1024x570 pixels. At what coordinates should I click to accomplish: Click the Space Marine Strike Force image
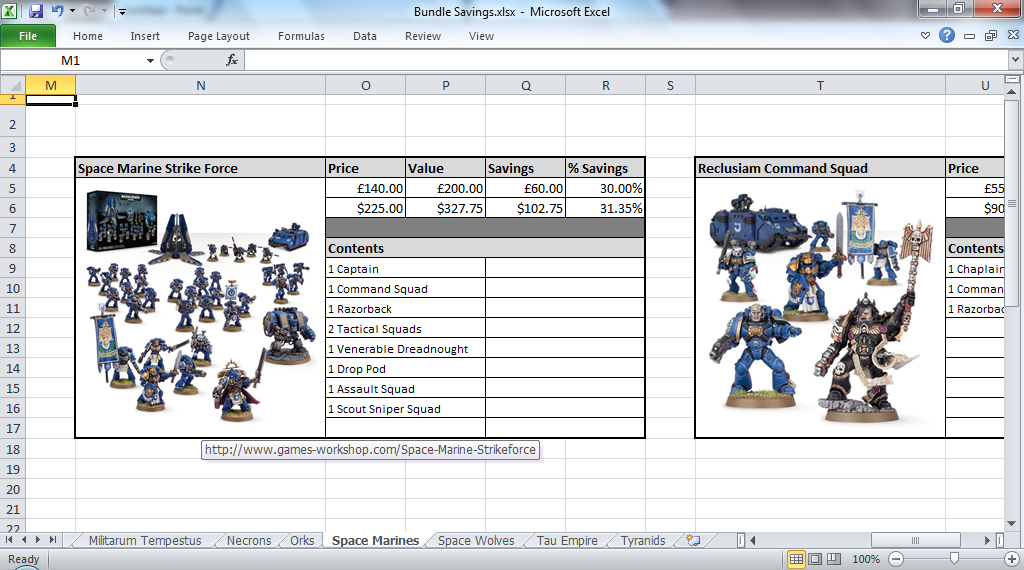pos(200,307)
